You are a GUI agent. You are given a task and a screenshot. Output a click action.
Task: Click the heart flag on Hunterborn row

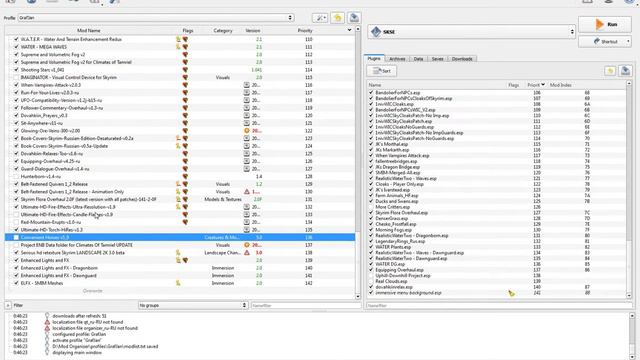(x=185, y=176)
